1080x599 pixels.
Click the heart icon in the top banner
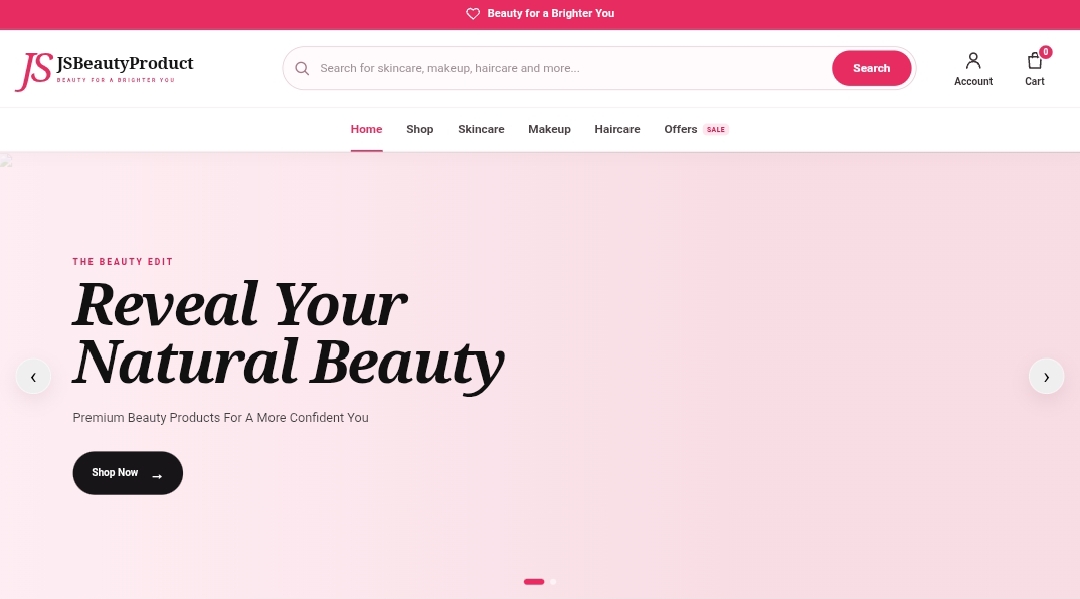point(472,14)
